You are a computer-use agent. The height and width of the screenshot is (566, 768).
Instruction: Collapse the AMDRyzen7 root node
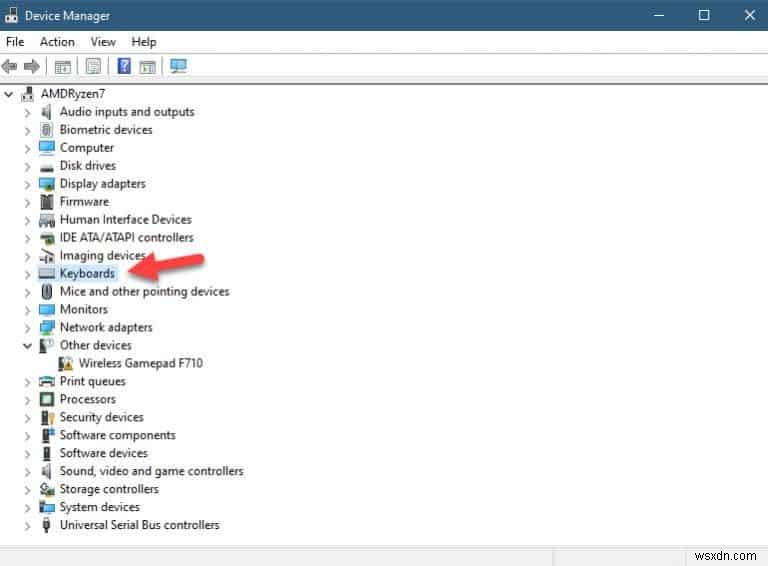click(x=9, y=94)
